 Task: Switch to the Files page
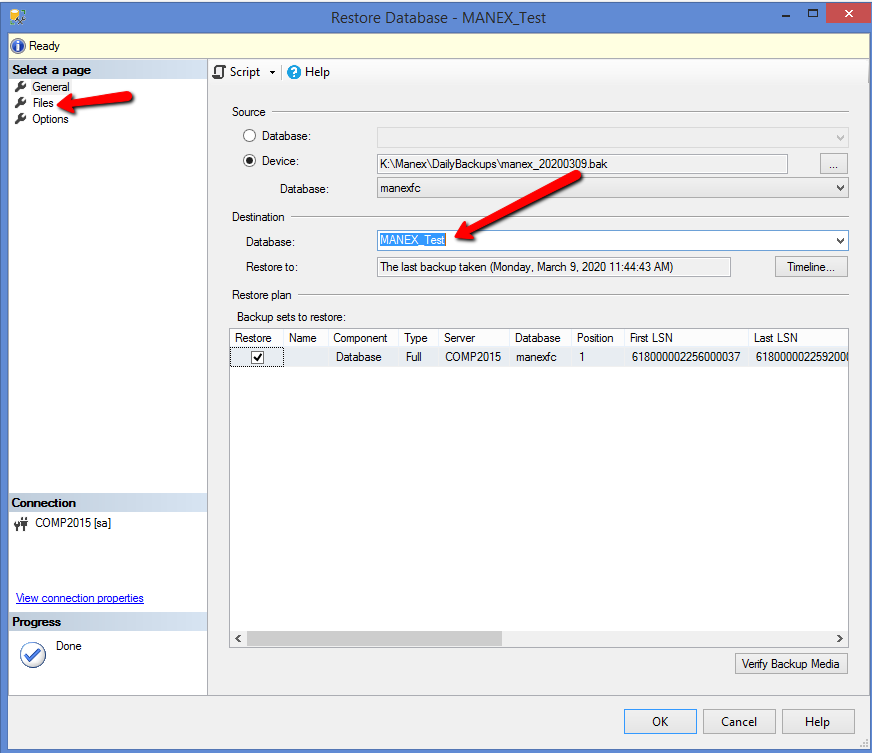(43, 103)
